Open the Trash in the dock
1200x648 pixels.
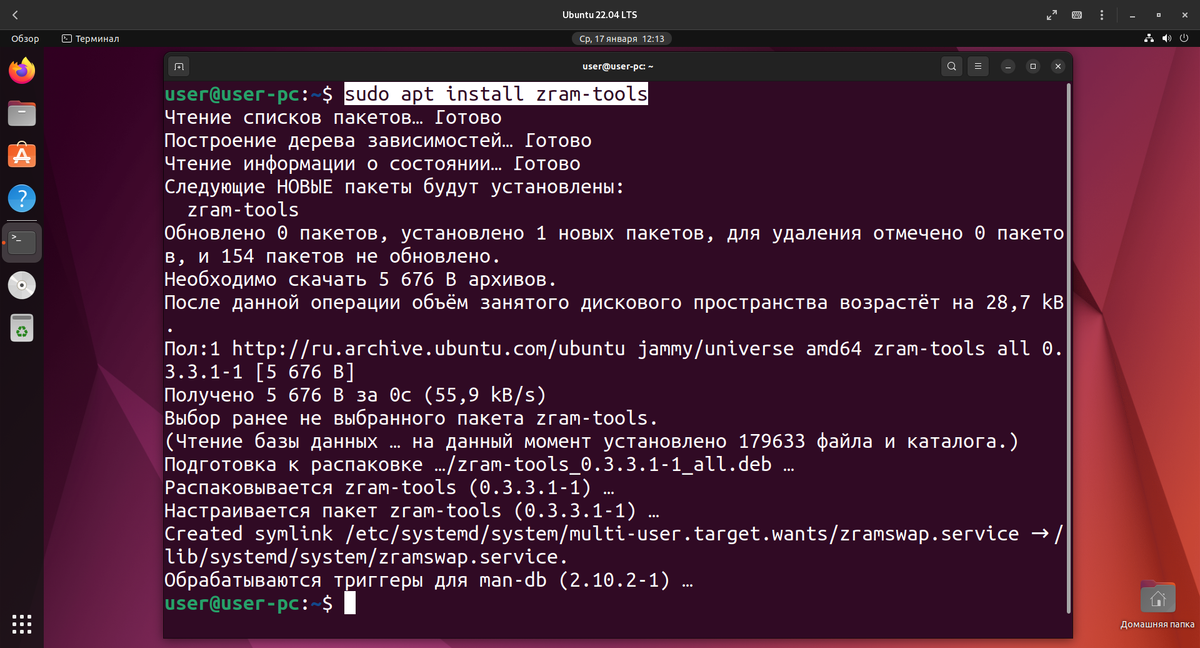point(22,327)
